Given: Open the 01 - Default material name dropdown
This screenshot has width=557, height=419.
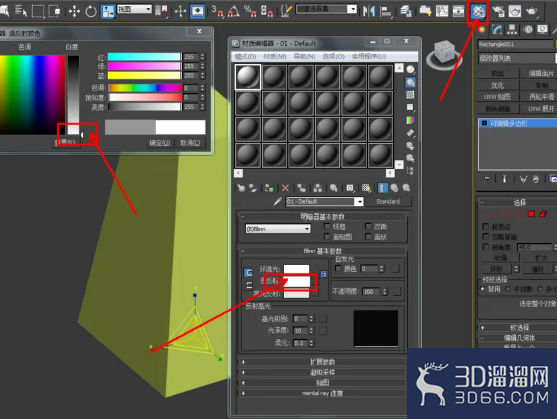Looking at the screenshot, I should [x=325, y=202].
